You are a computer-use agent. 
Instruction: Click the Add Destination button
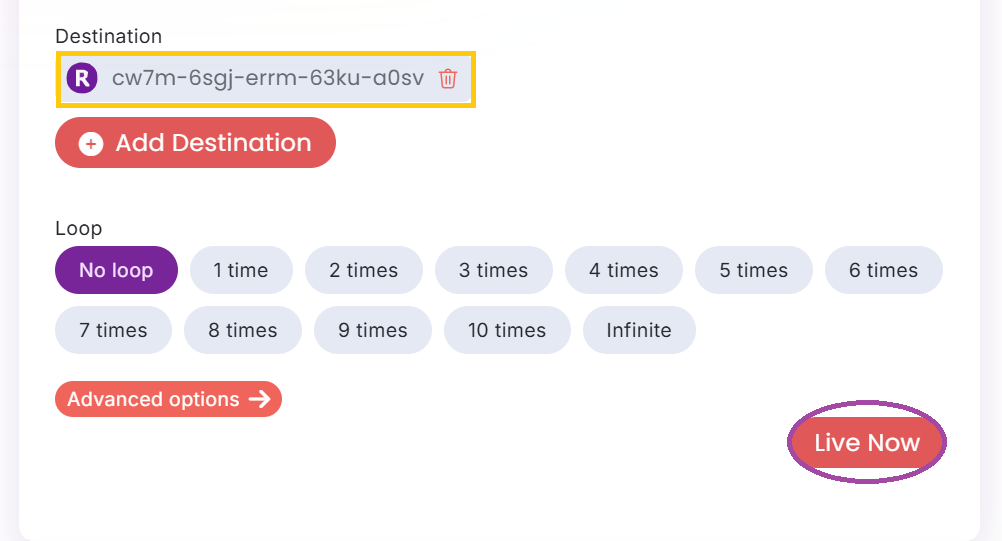coord(195,143)
